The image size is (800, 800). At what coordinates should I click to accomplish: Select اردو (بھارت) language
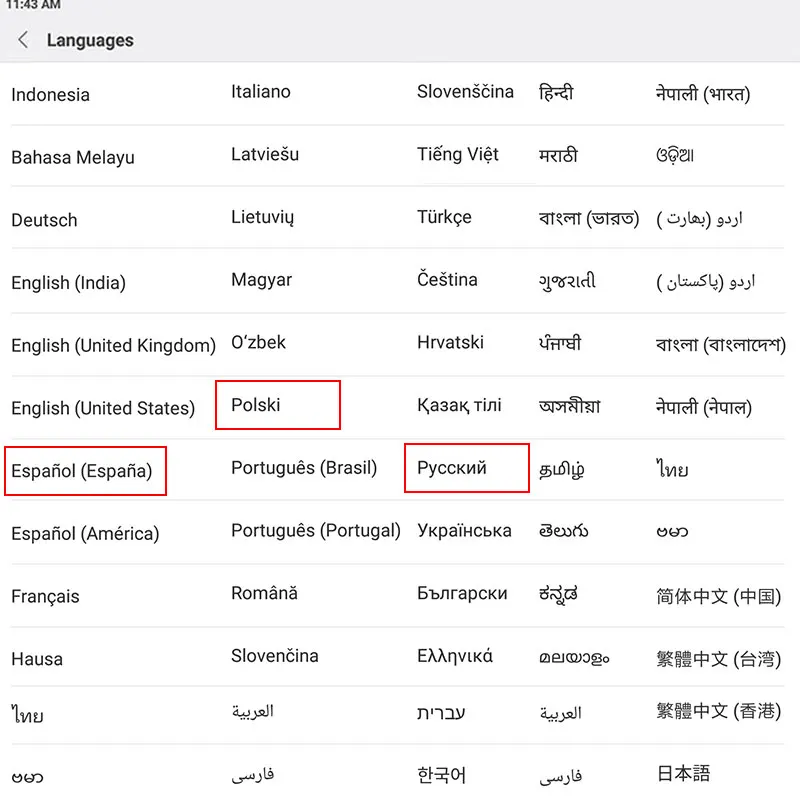coord(699,219)
